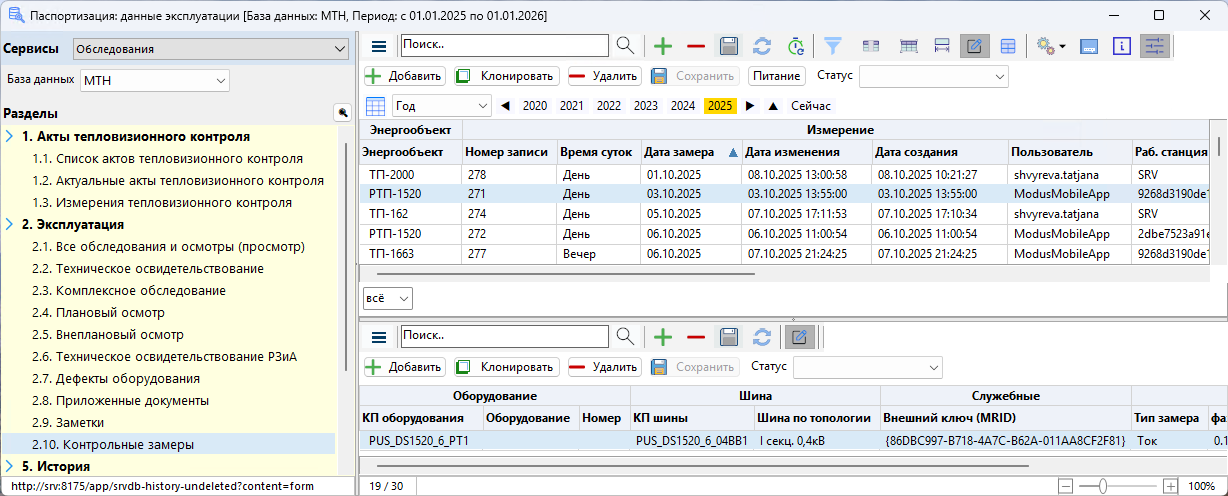The image size is (1228, 496).
Task: Open section 2.7 Дефекты оборудования
Action: [x=115, y=379]
